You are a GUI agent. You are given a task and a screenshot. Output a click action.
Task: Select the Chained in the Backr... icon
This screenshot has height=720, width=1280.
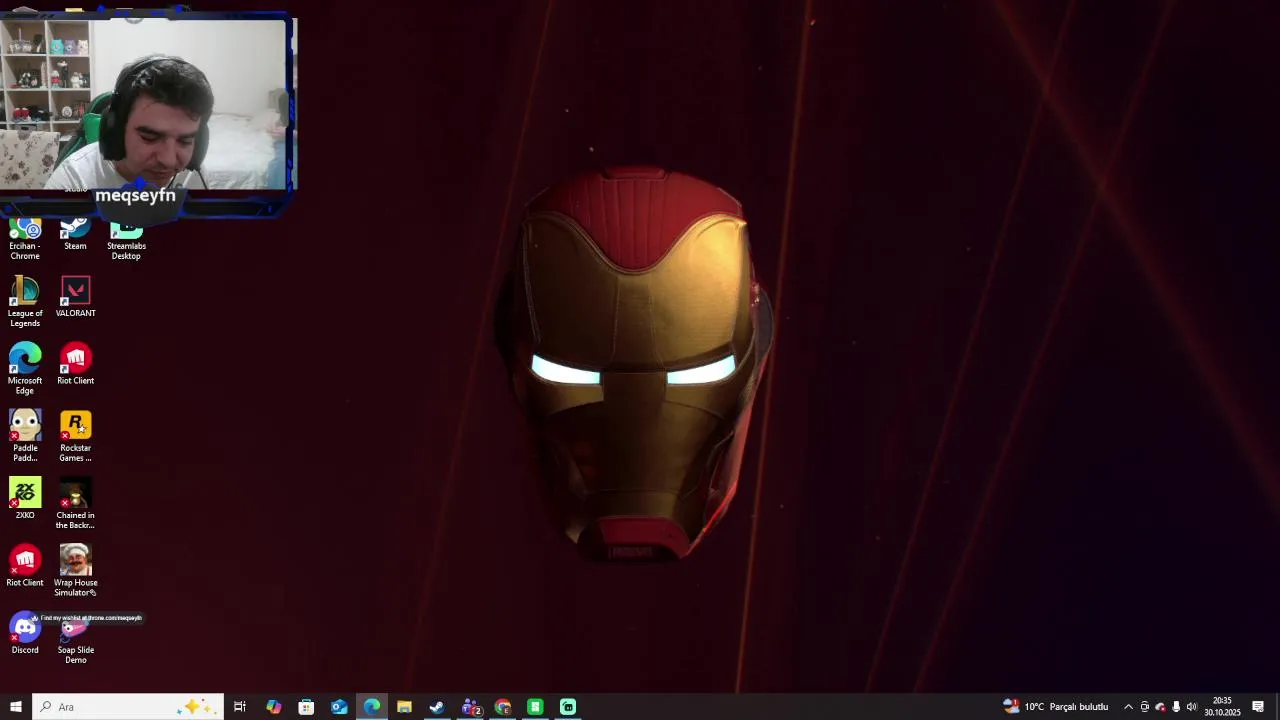(75, 503)
